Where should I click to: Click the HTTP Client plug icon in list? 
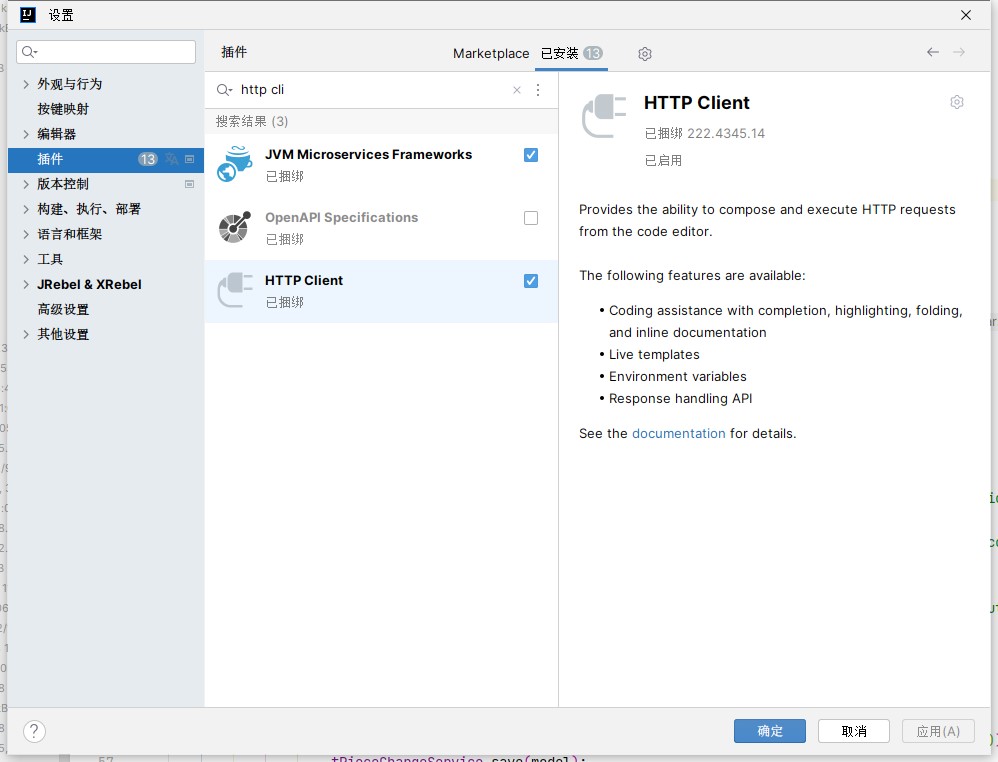tap(235, 290)
